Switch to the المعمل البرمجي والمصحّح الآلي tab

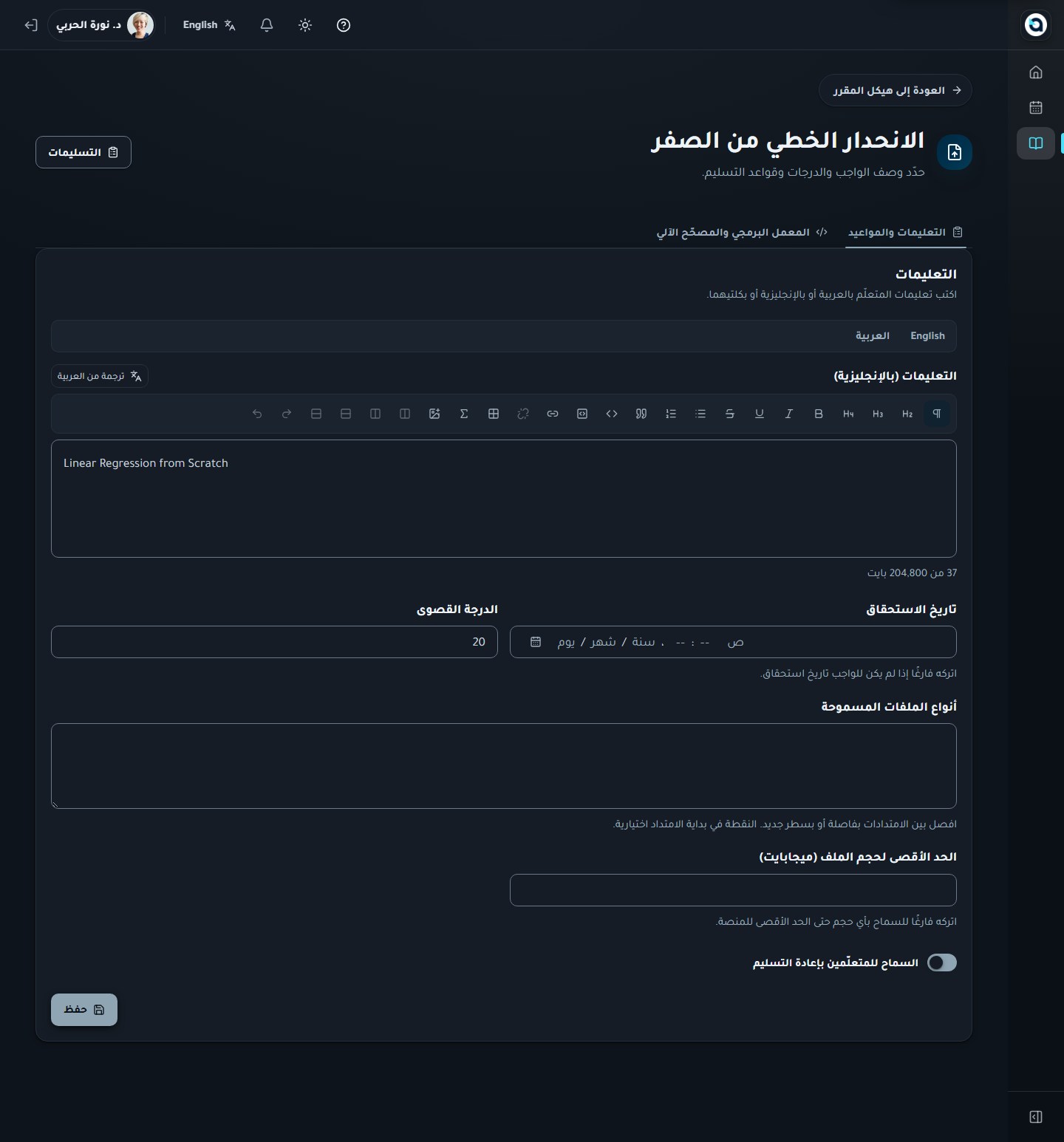click(x=742, y=232)
